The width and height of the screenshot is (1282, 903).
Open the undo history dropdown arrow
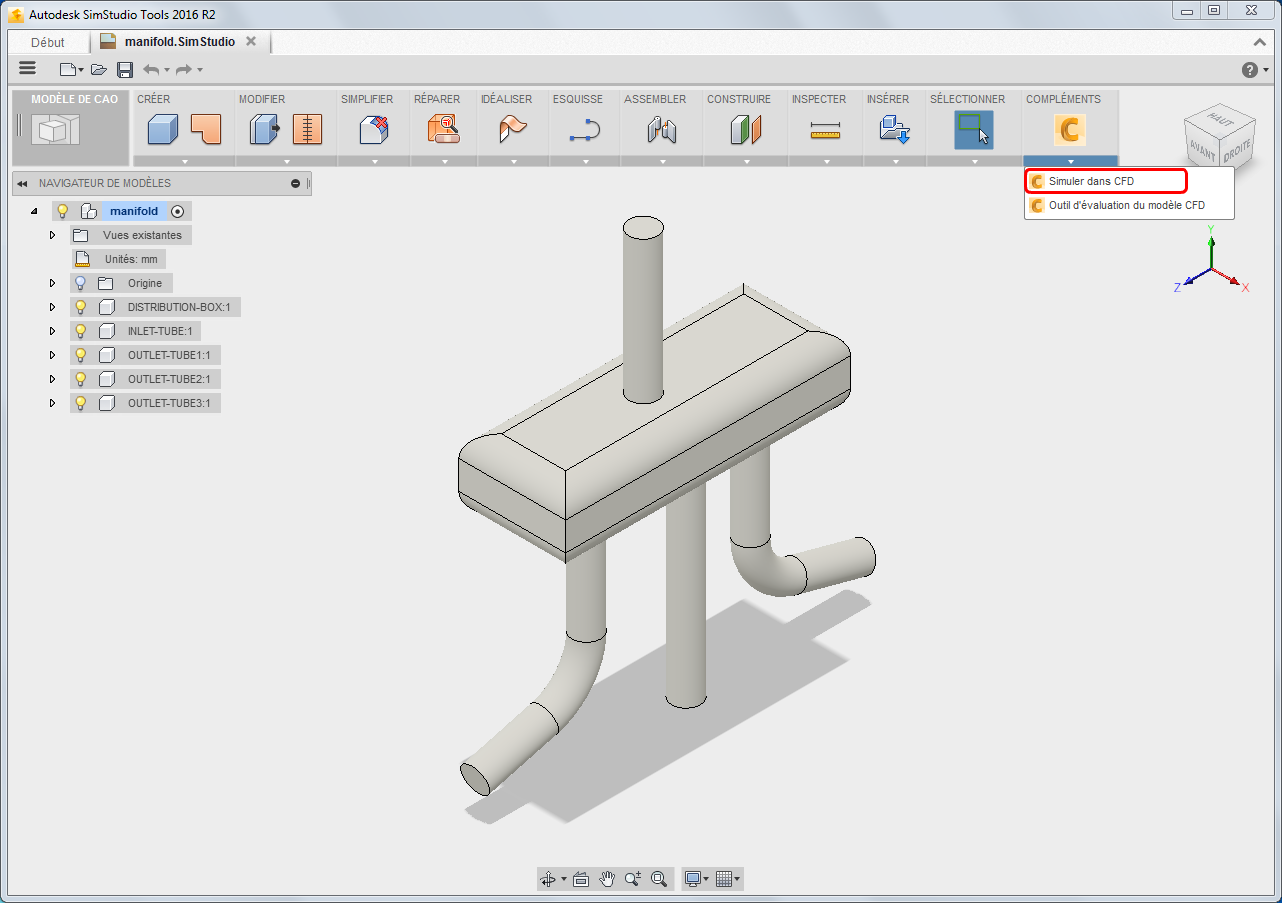click(167, 69)
